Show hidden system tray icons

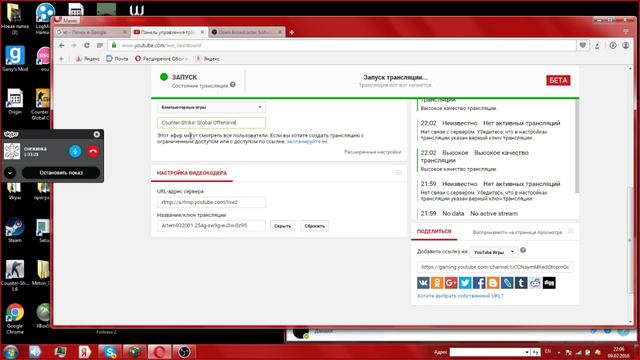tap(559, 352)
